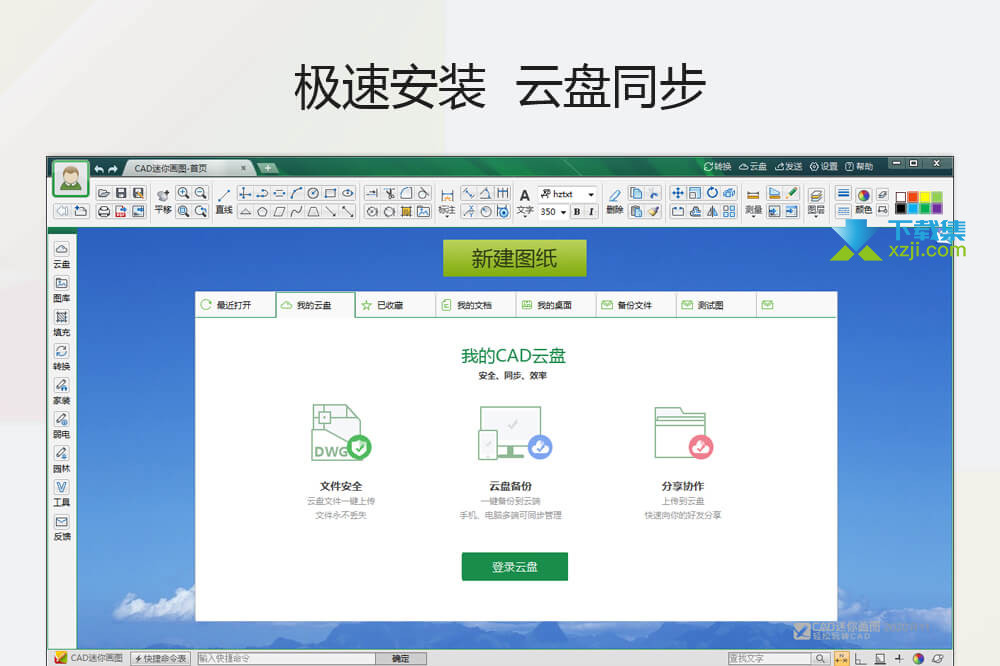Select the 填充 fill tool in sidebar

62,323
